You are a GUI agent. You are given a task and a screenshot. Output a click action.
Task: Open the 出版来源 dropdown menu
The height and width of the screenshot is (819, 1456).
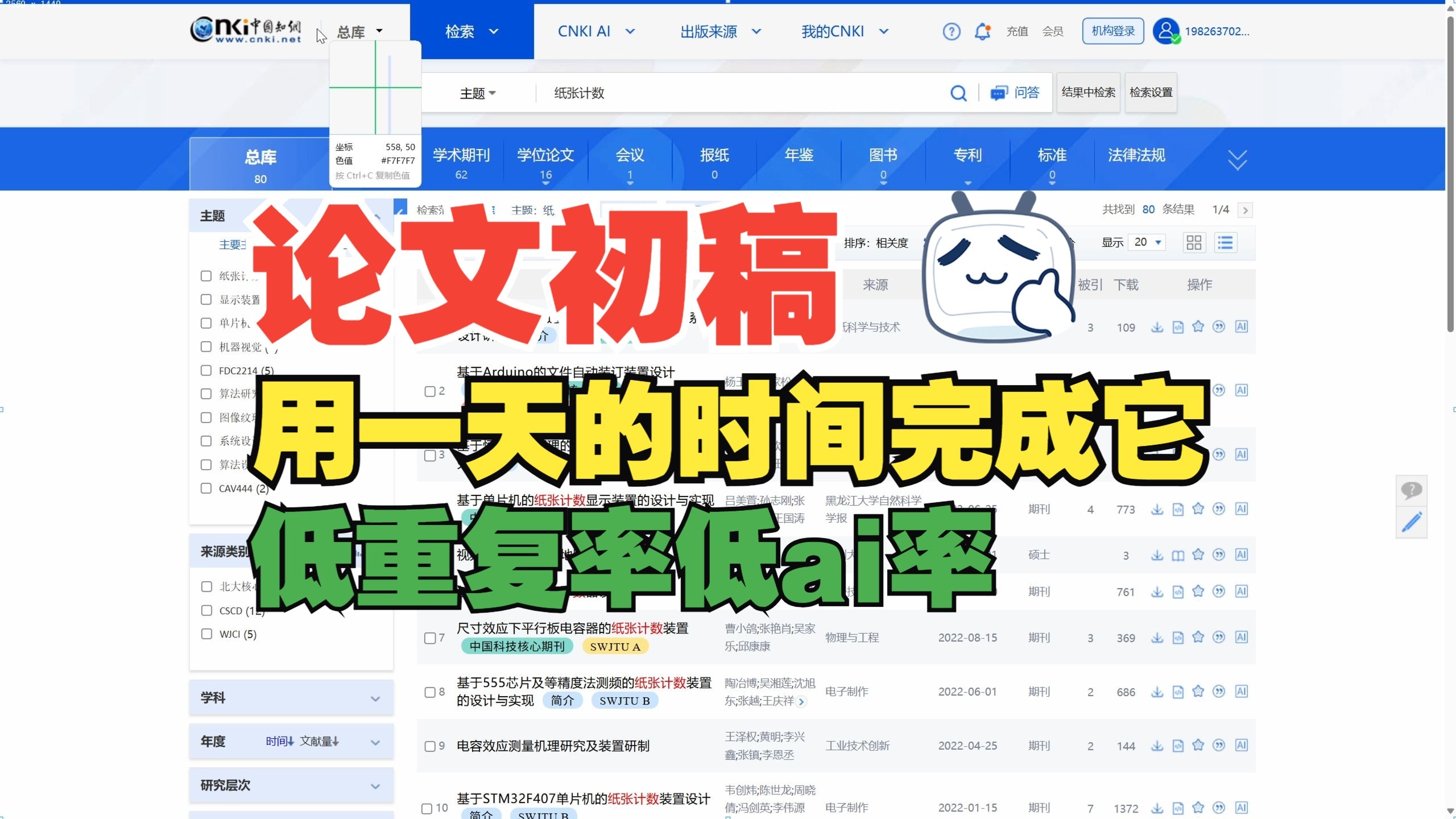(x=720, y=31)
